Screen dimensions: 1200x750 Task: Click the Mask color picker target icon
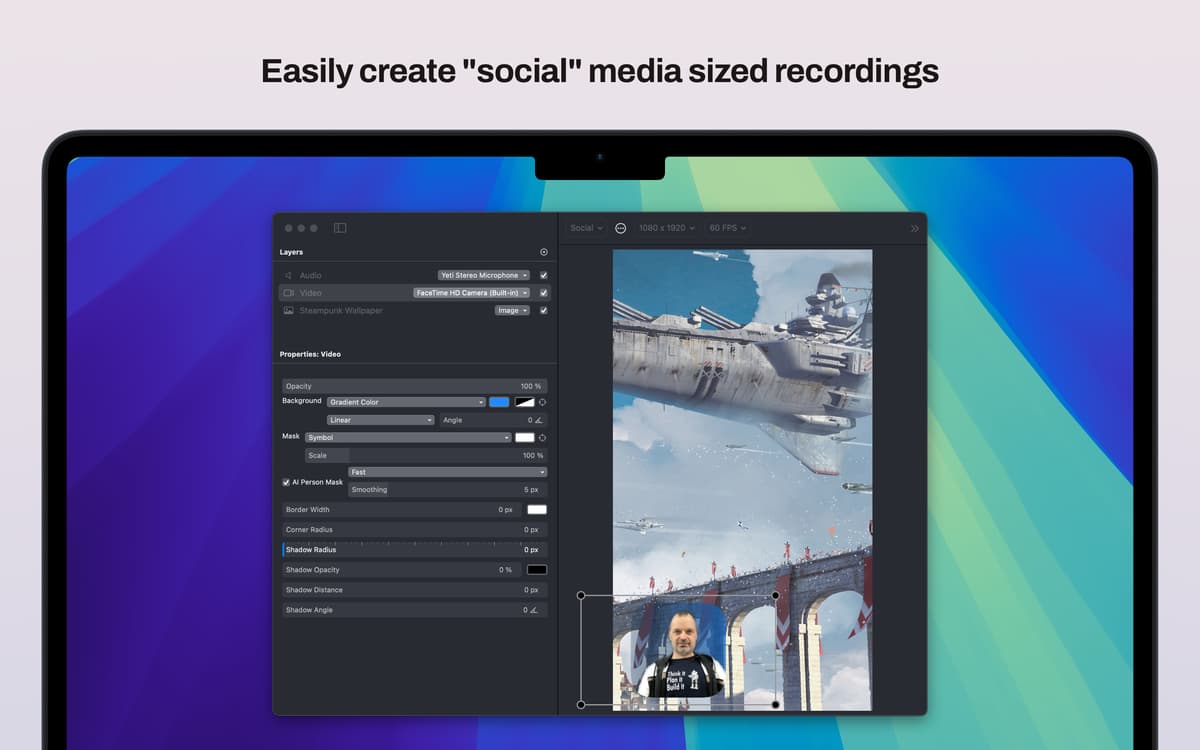(543, 438)
